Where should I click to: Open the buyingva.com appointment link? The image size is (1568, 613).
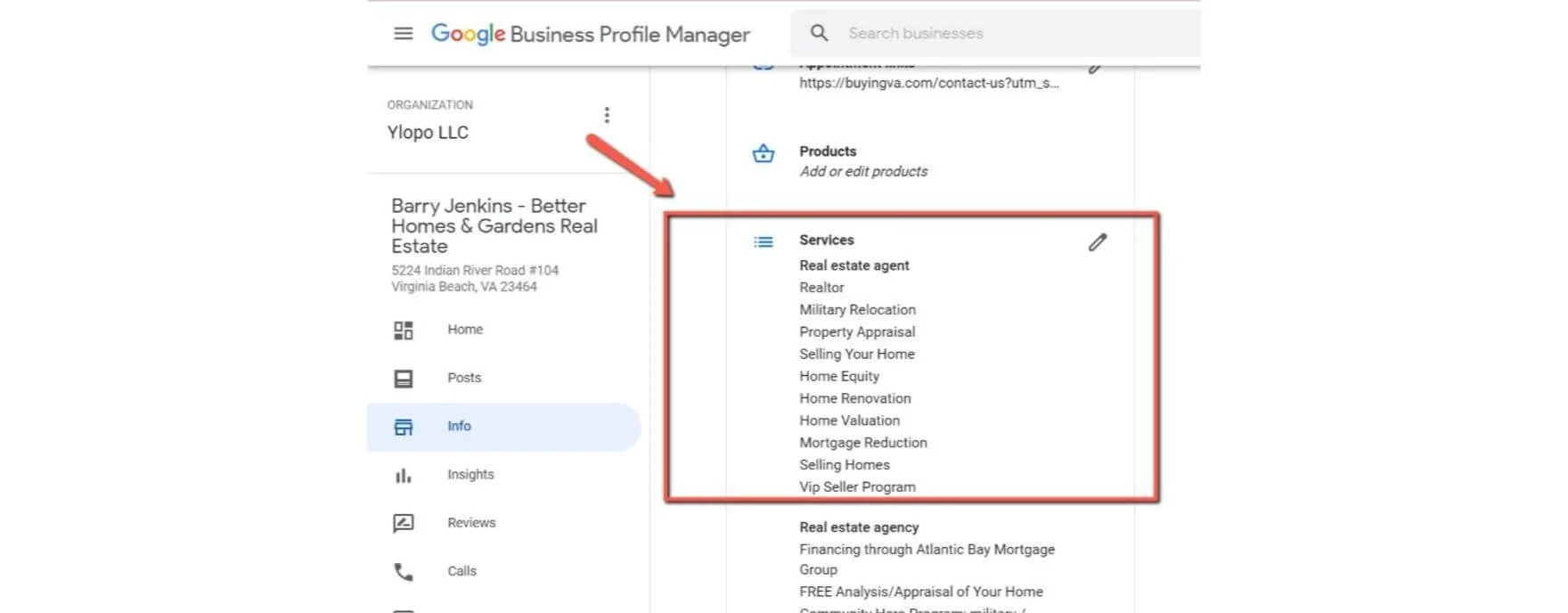point(929,83)
